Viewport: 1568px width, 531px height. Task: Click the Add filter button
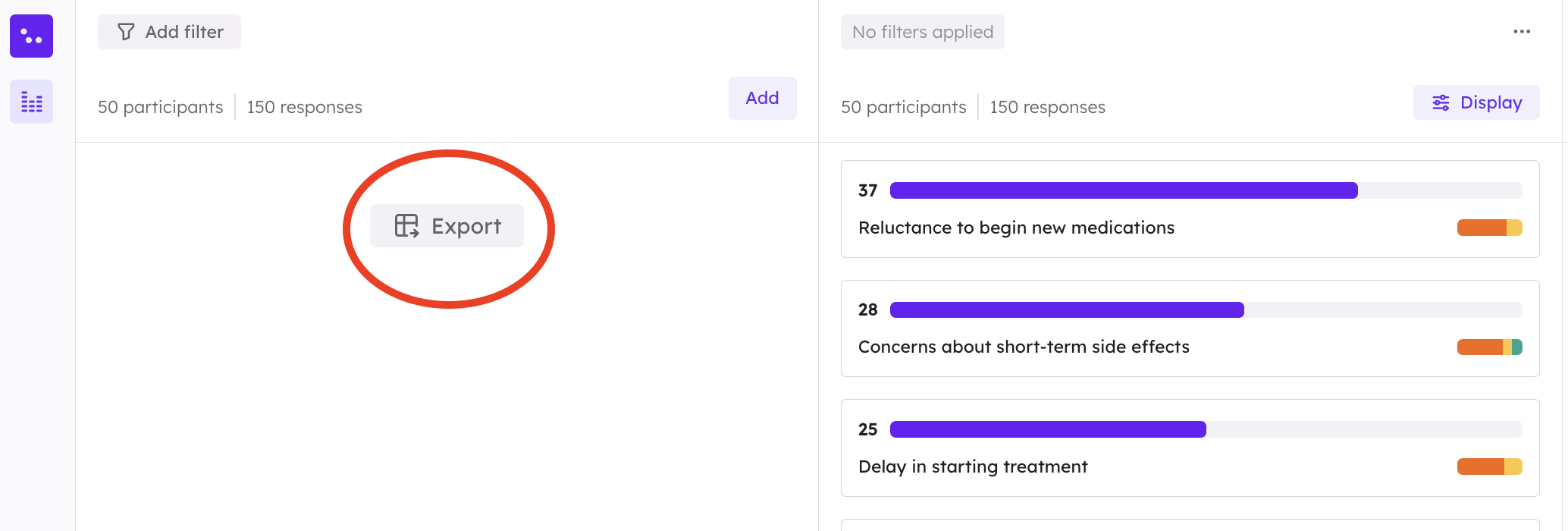coord(169,32)
